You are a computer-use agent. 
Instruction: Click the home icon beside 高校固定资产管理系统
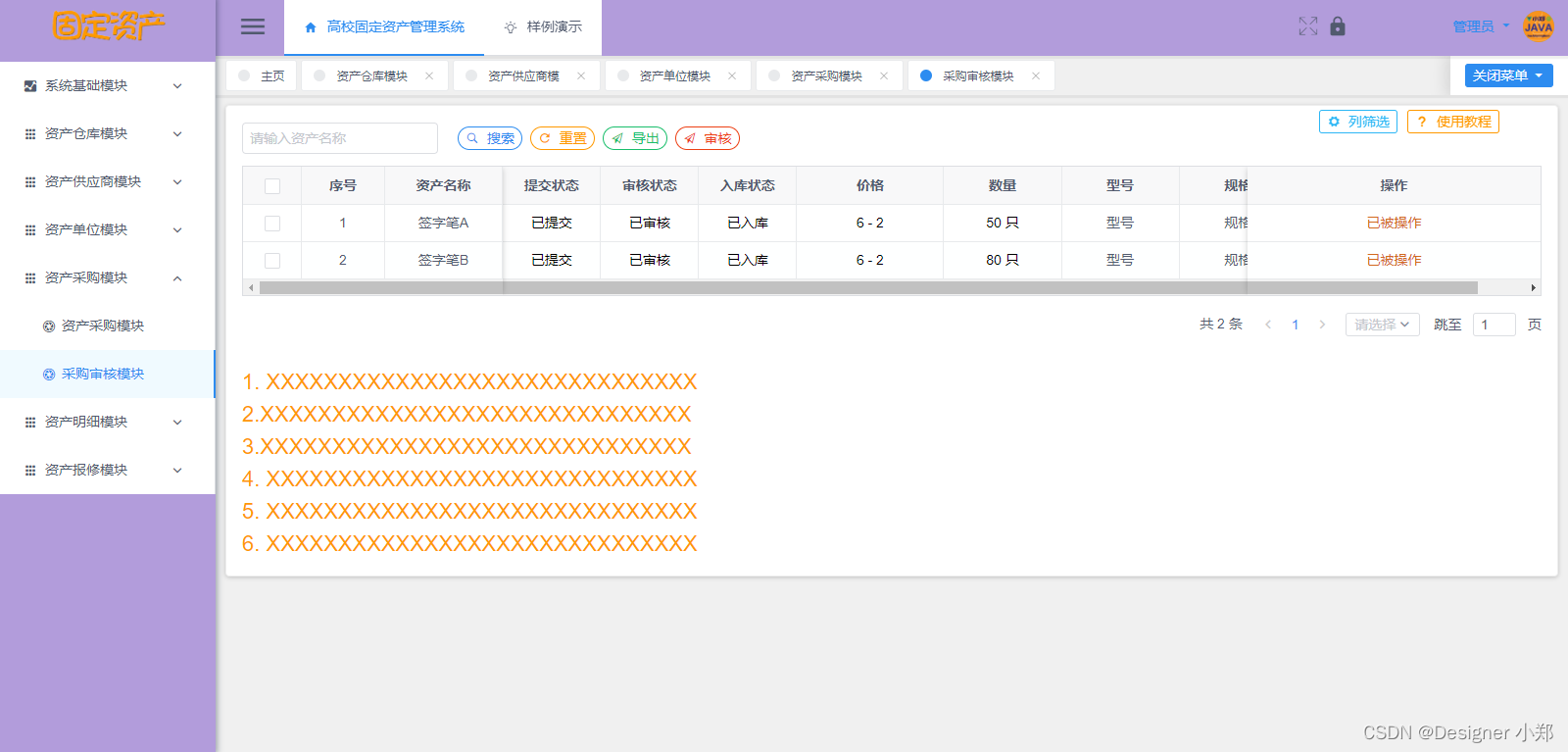311,27
